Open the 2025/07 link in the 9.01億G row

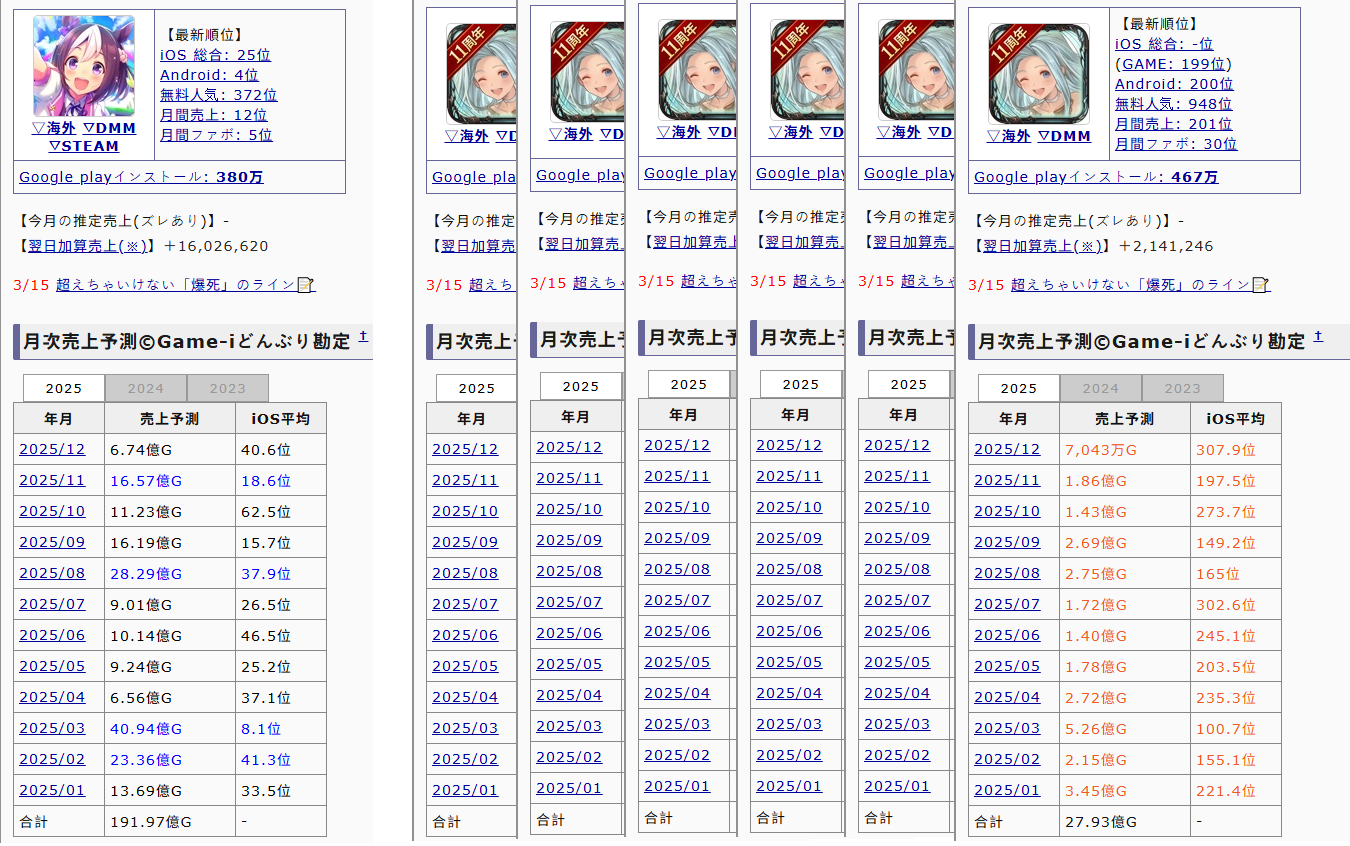(52, 605)
